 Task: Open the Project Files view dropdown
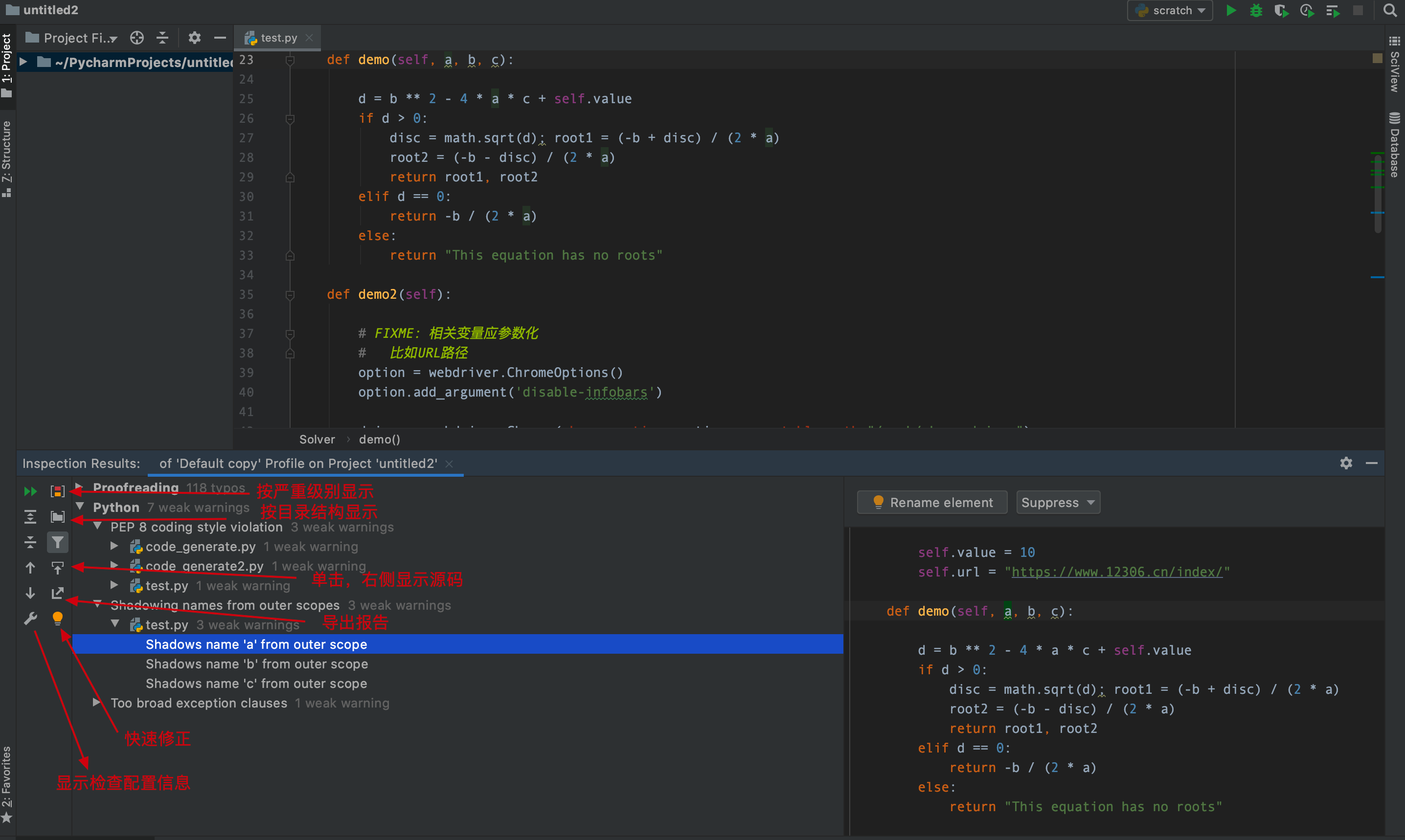point(72,37)
